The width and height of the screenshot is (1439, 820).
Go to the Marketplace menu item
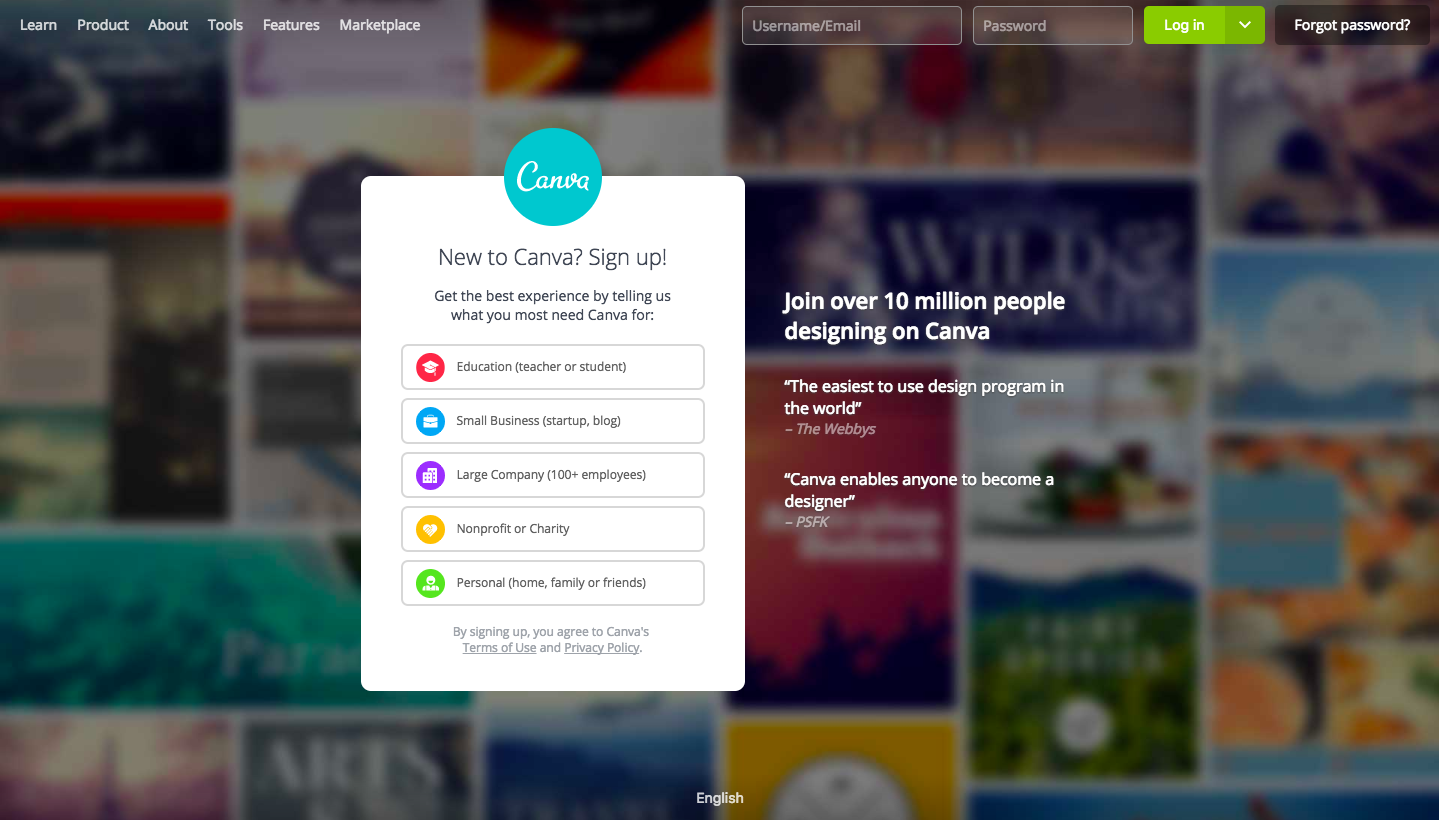380,25
